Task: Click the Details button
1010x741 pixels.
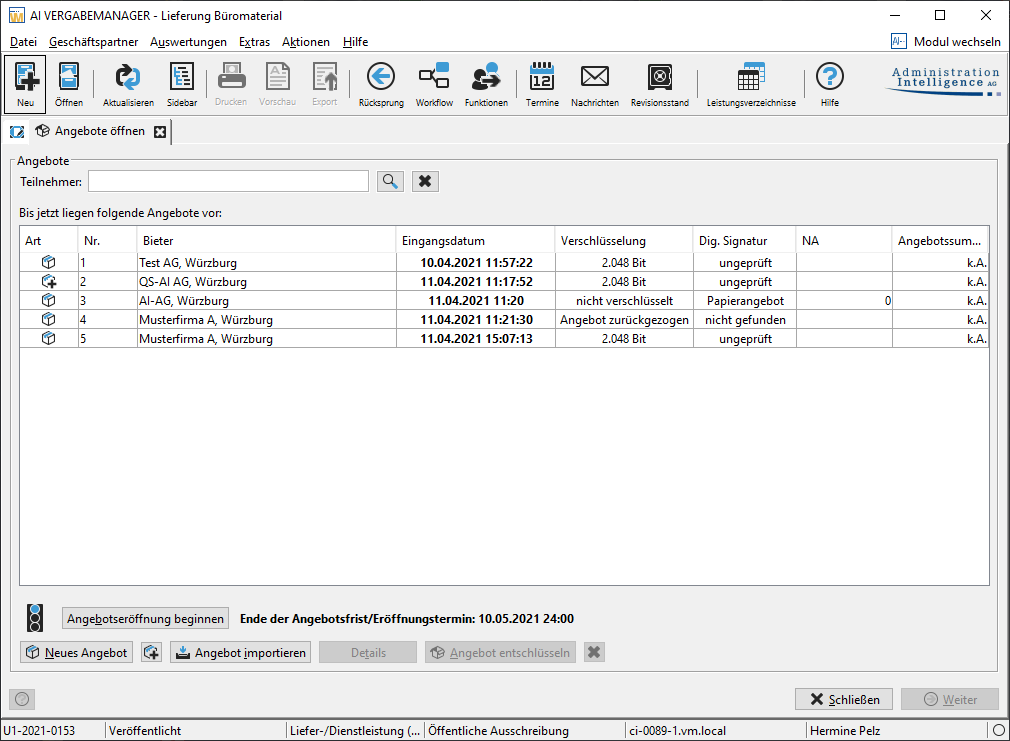Action: tap(368, 652)
